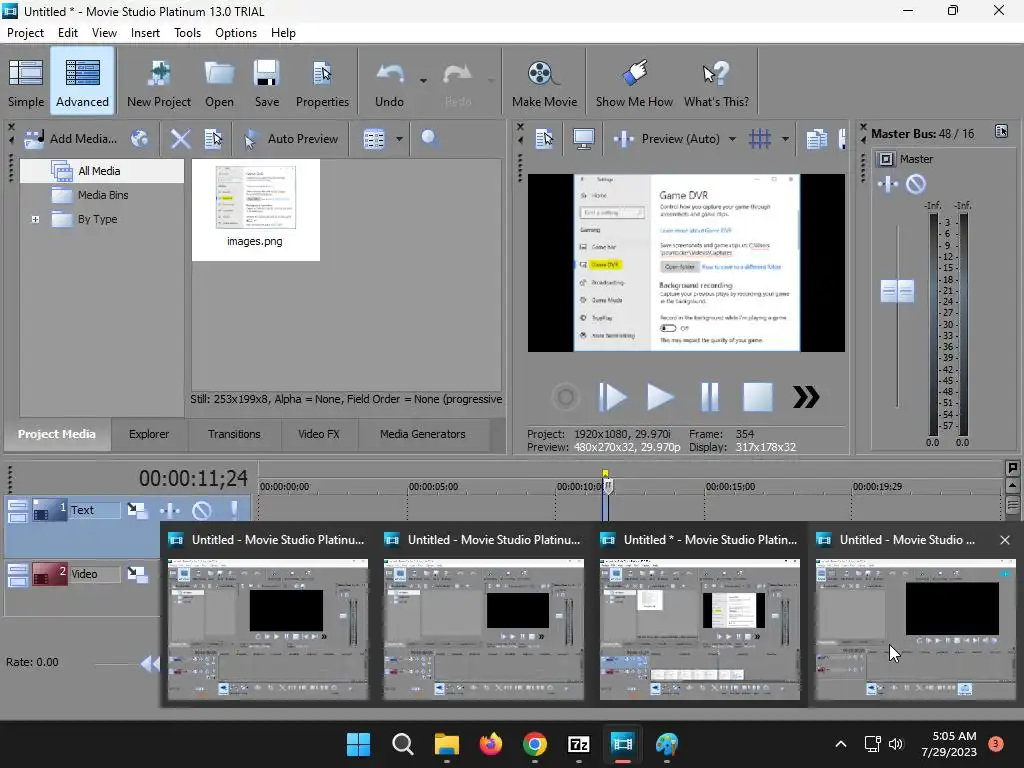This screenshot has height=768, width=1024.
Task: Open the Insert menu
Action: click(x=145, y=33)
